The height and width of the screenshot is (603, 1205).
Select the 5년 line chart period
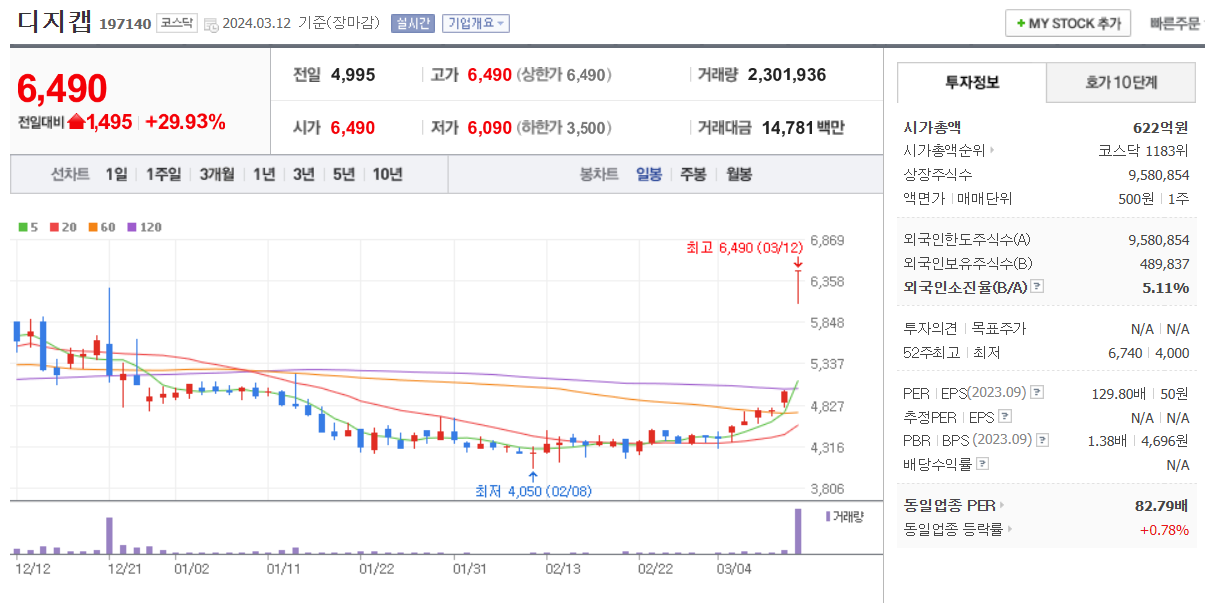click(344, 174)
